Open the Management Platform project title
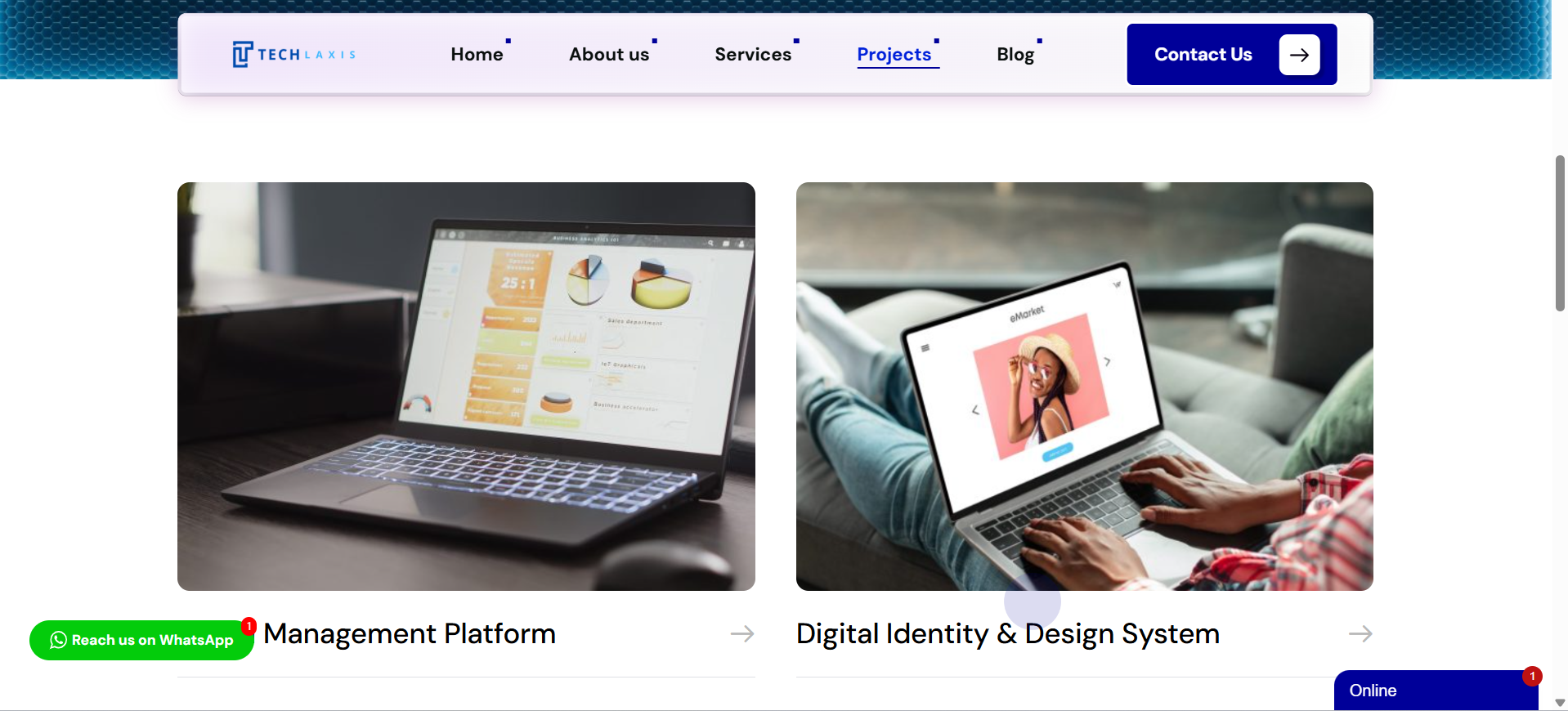 (x=410, y=633)
